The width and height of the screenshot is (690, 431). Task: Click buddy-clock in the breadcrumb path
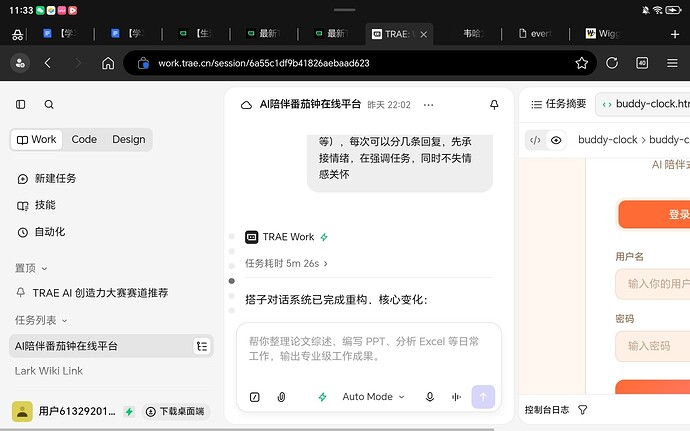pos(607,140)
